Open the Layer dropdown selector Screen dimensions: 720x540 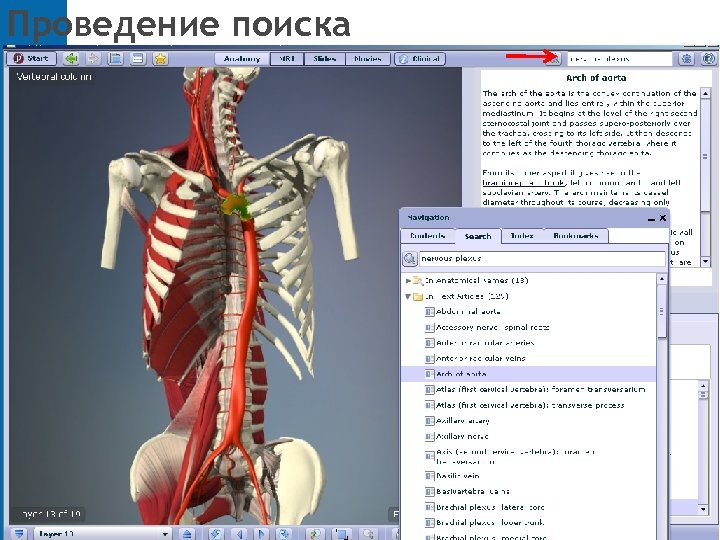(102, 534)
